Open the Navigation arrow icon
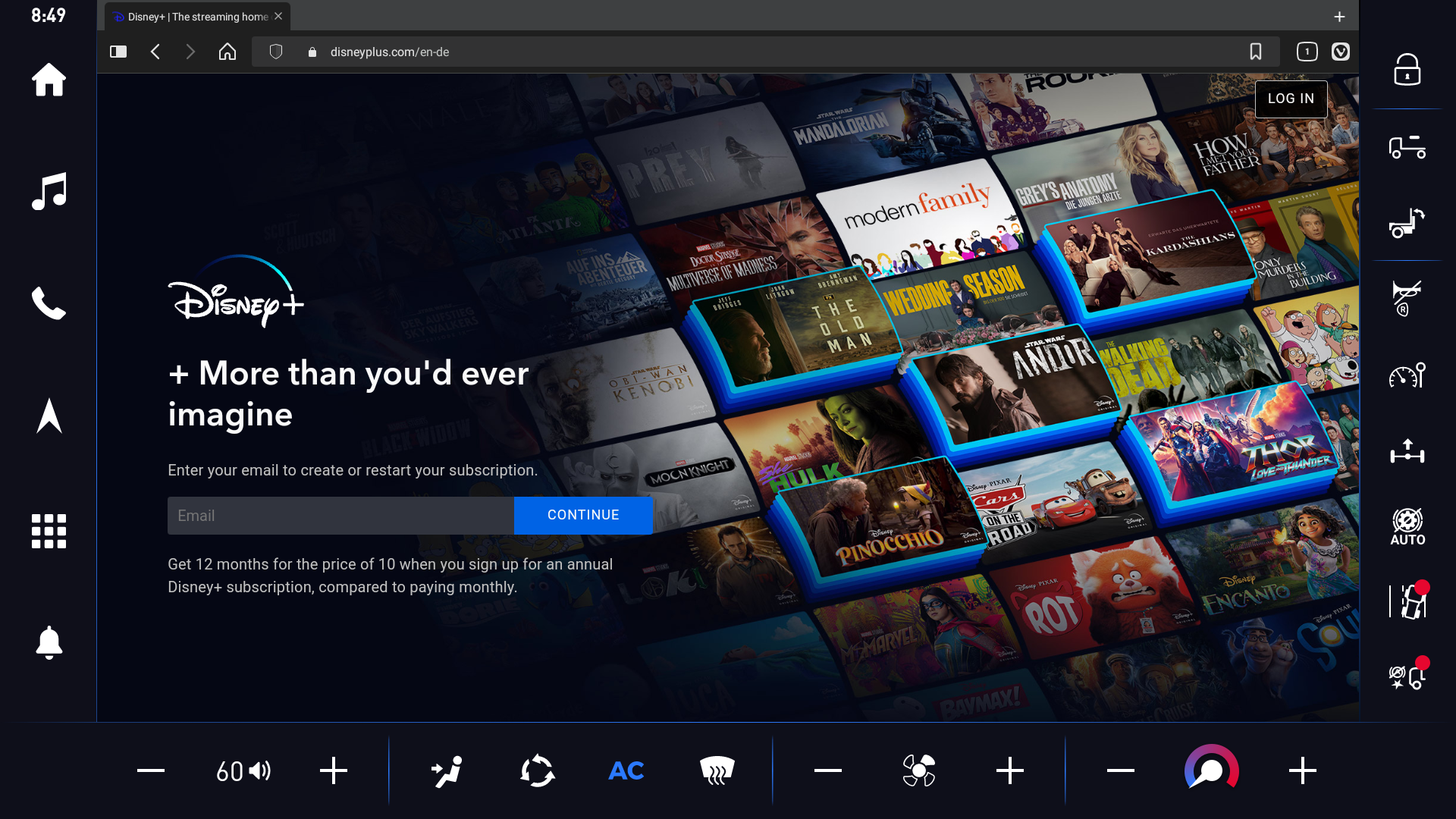1456x819 pixels. 49,416
